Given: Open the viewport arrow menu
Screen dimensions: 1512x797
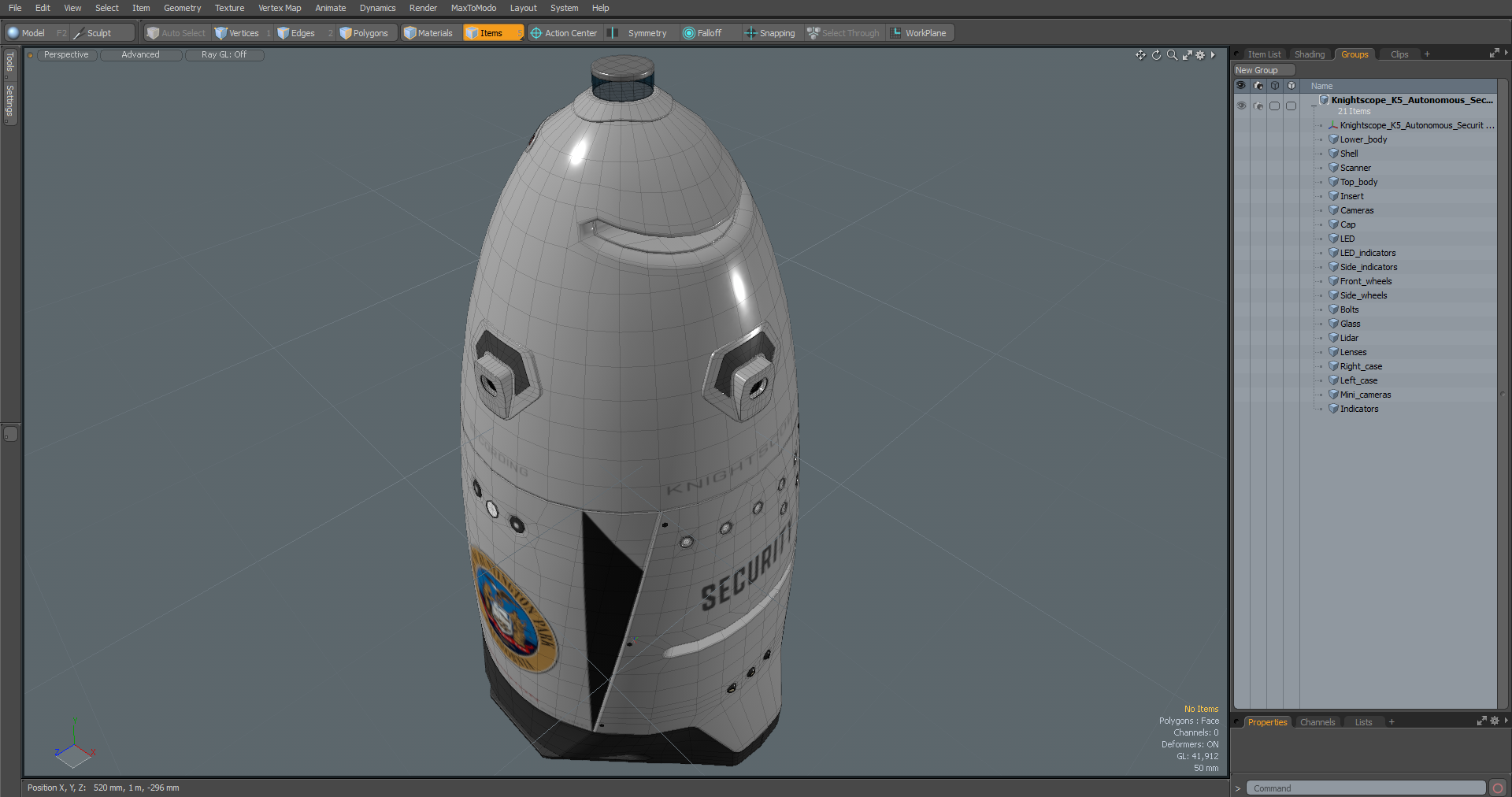Looking at the screenshot, I should (1213, 55).
